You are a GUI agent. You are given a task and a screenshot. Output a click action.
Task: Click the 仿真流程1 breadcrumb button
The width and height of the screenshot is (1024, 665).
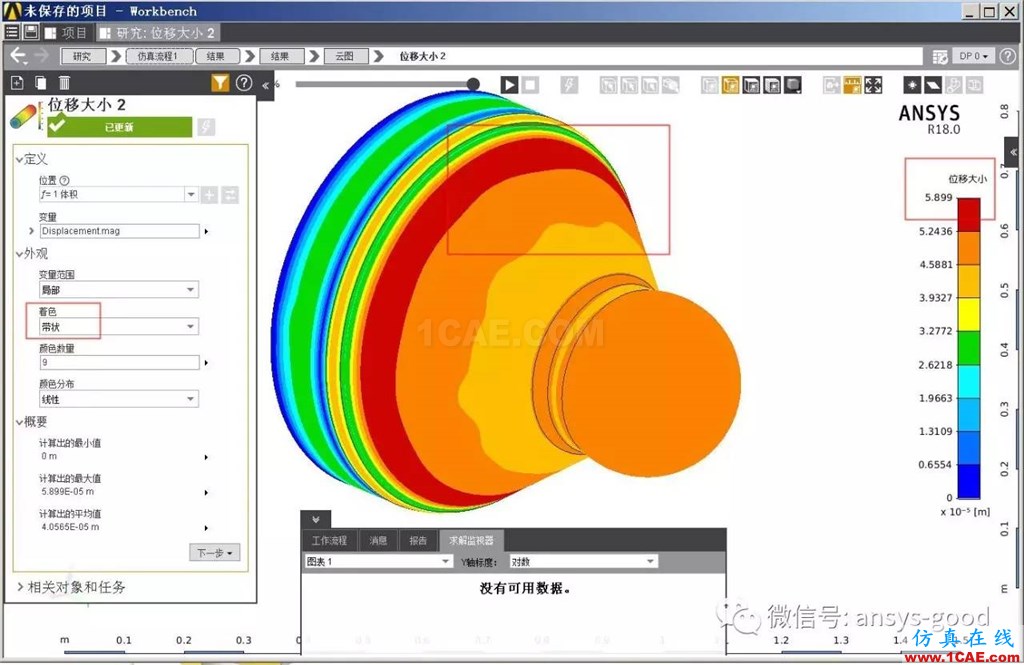[x=159, y=56]
